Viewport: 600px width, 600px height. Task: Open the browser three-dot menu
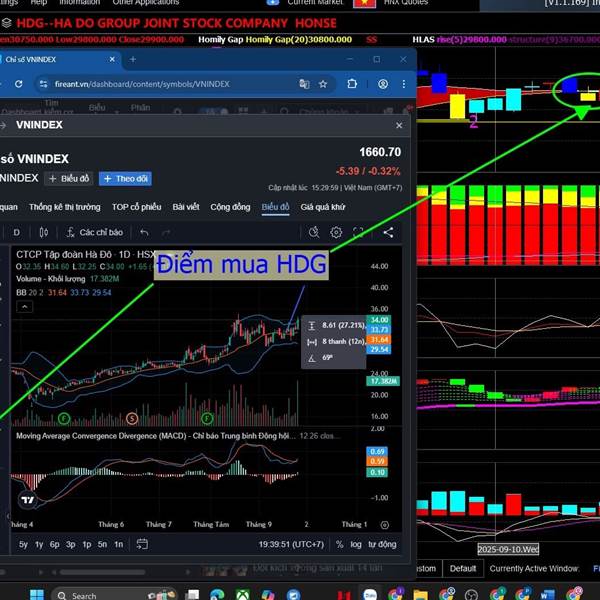[404, 84]
